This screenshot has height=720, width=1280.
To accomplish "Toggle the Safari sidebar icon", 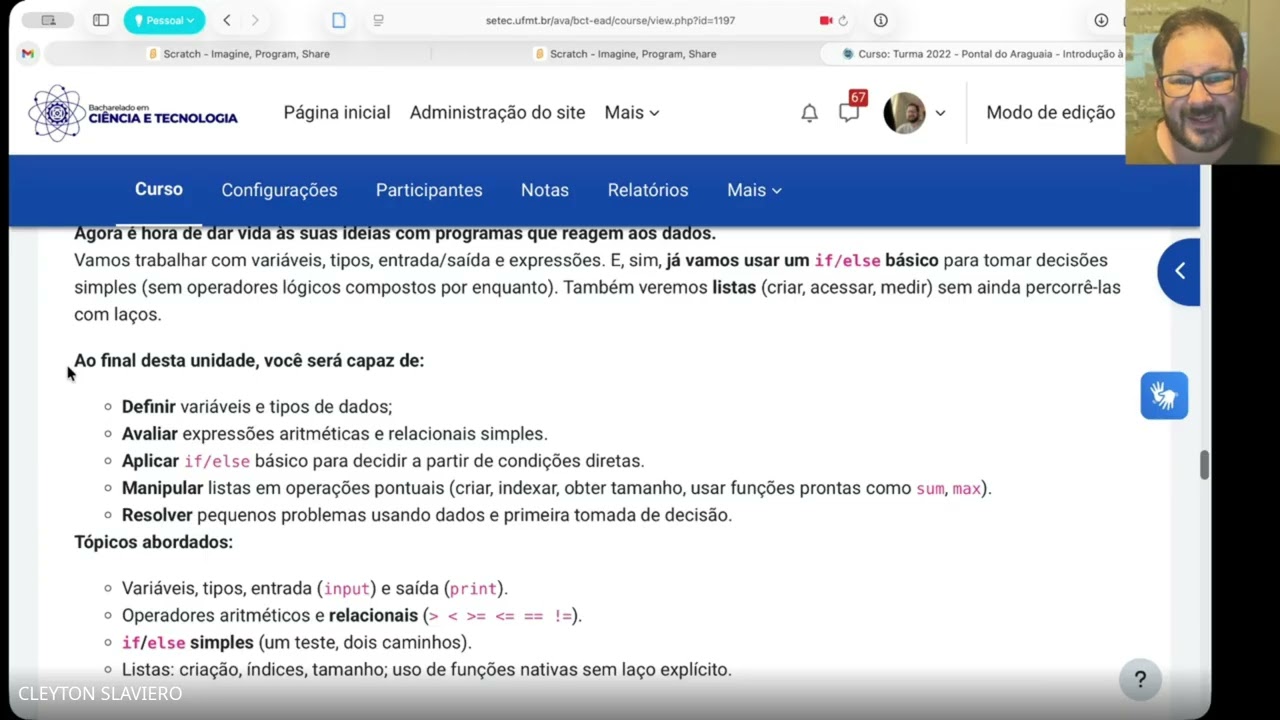I will tap(101, 20).
